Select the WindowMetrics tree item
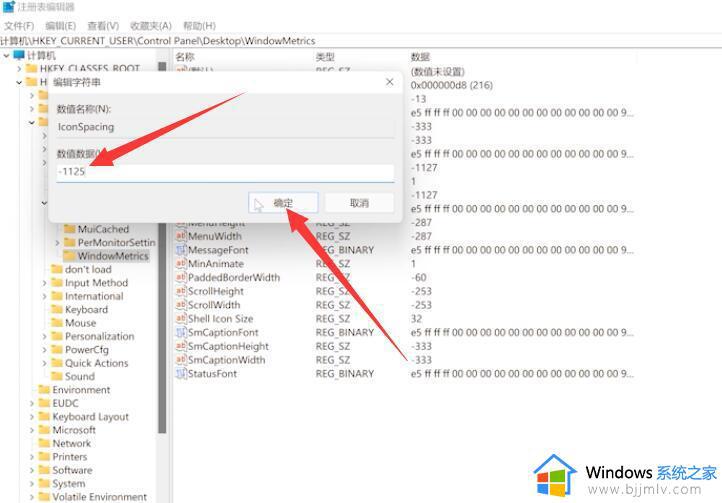This screenshot has width=722, height=503. [113, 256]
